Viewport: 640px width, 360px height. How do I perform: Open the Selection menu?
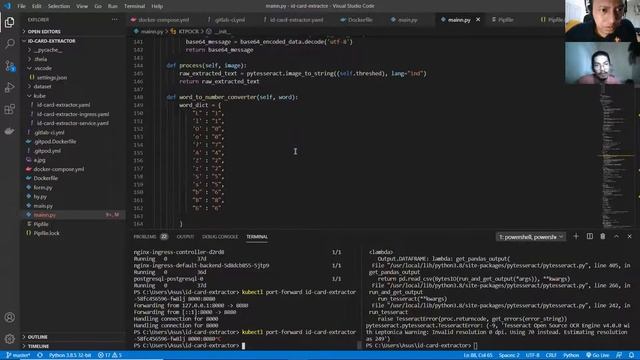(59, 6)
